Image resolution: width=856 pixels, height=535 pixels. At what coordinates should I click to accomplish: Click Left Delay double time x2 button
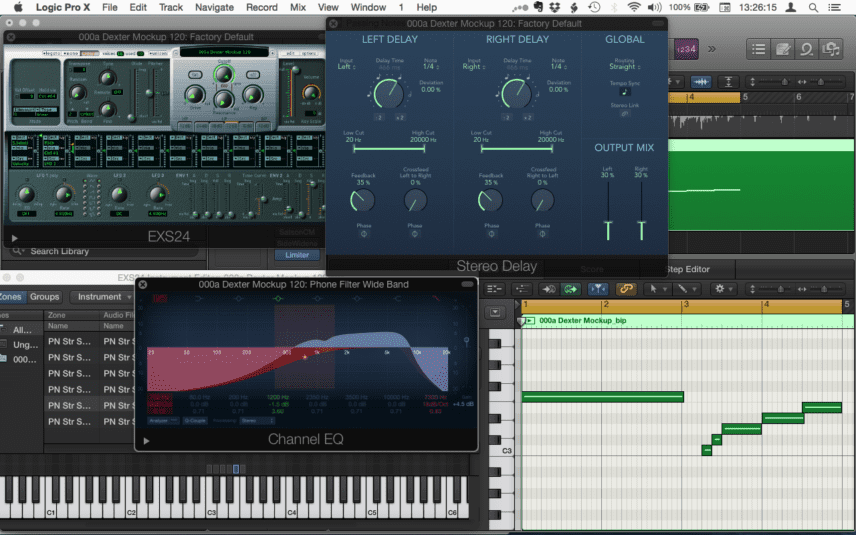tap(400, 117)
